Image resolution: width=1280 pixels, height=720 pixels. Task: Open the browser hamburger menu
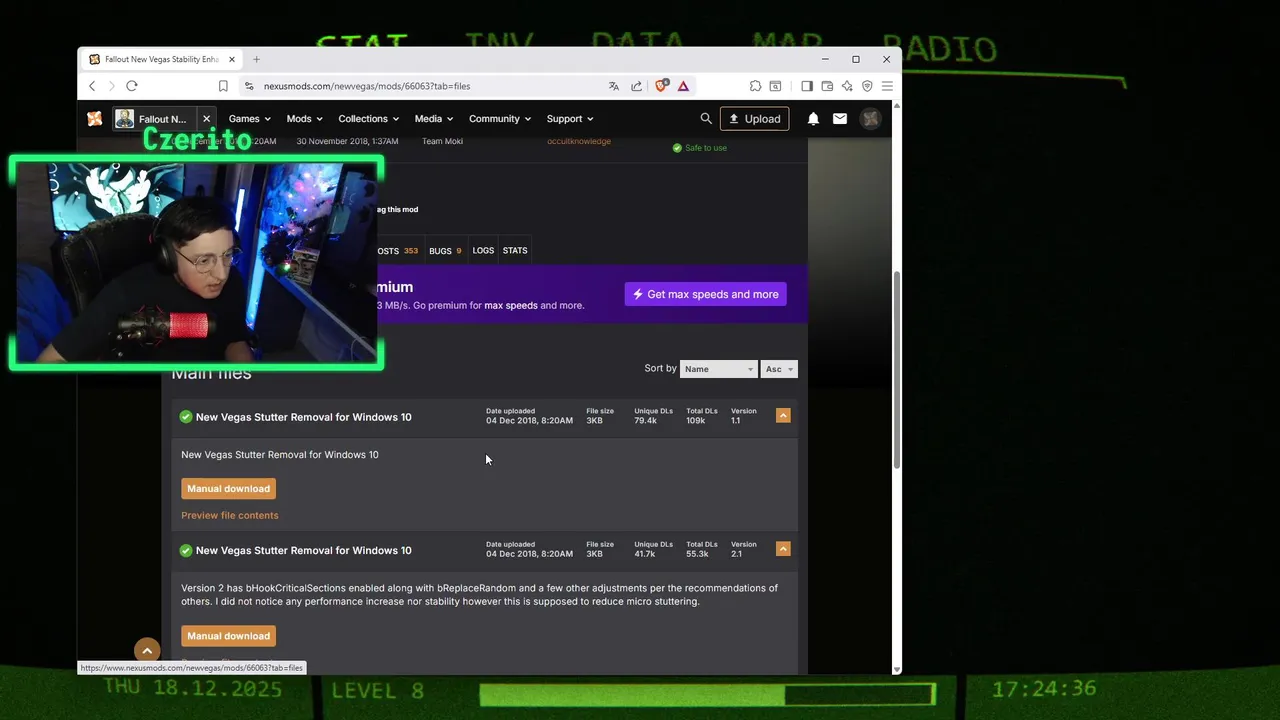887,86
